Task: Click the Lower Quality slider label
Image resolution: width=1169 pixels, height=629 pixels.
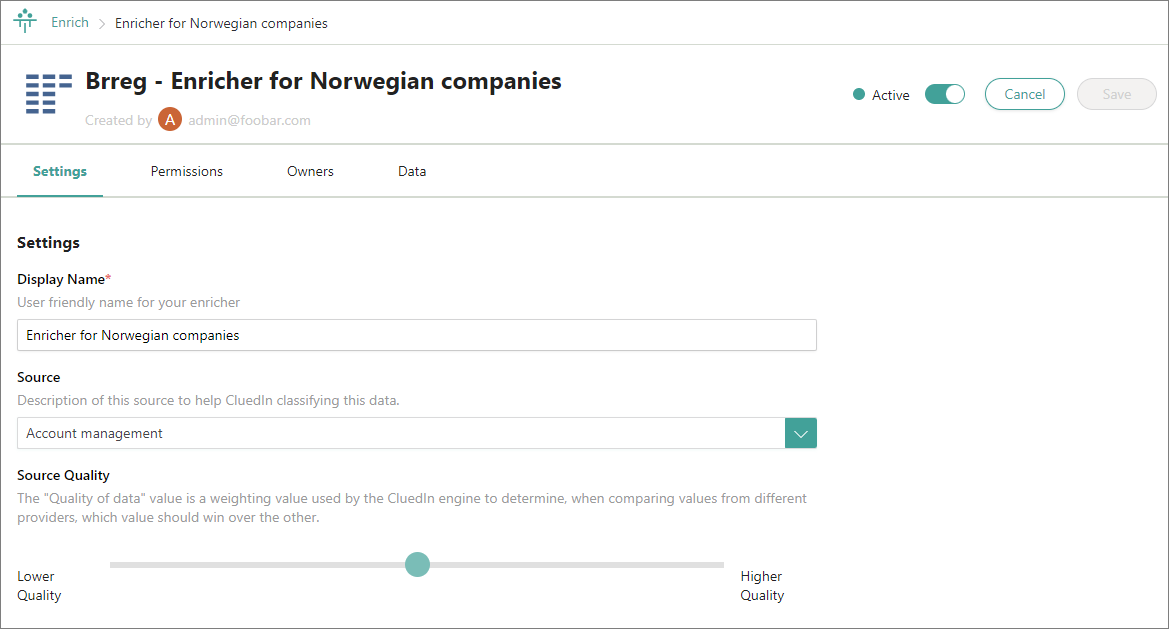Action: click(x=39, y=585)
